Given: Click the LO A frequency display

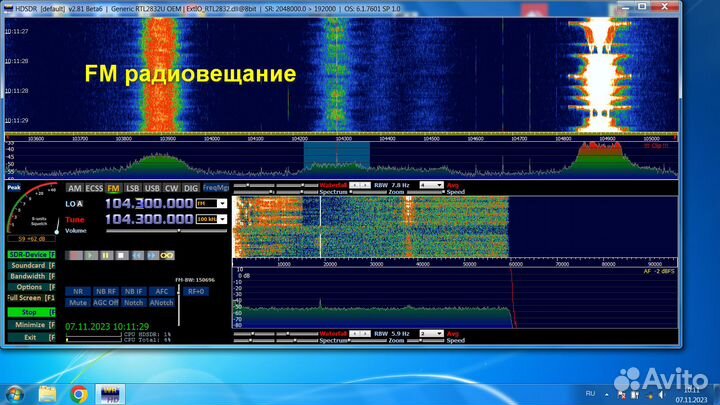Looking at the screenshot, I should point(149,203).
